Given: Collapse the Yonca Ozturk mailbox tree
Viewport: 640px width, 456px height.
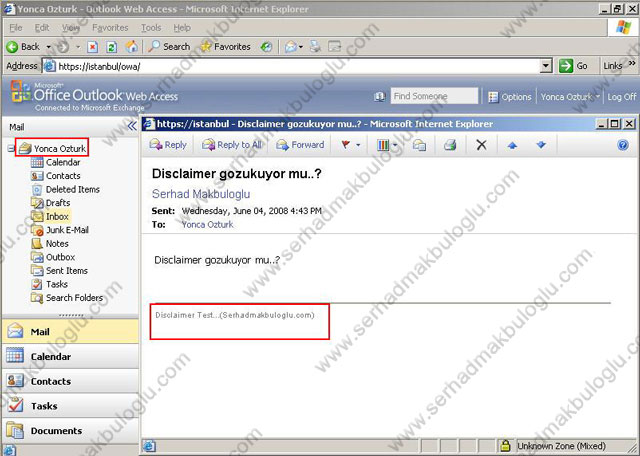Looking at the screenshot, I should point(10,148).
